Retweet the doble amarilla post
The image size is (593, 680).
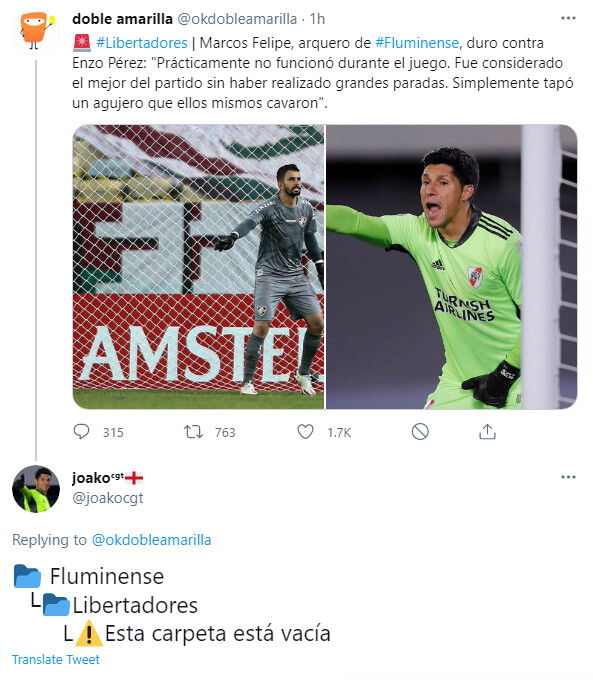point(193,432)
